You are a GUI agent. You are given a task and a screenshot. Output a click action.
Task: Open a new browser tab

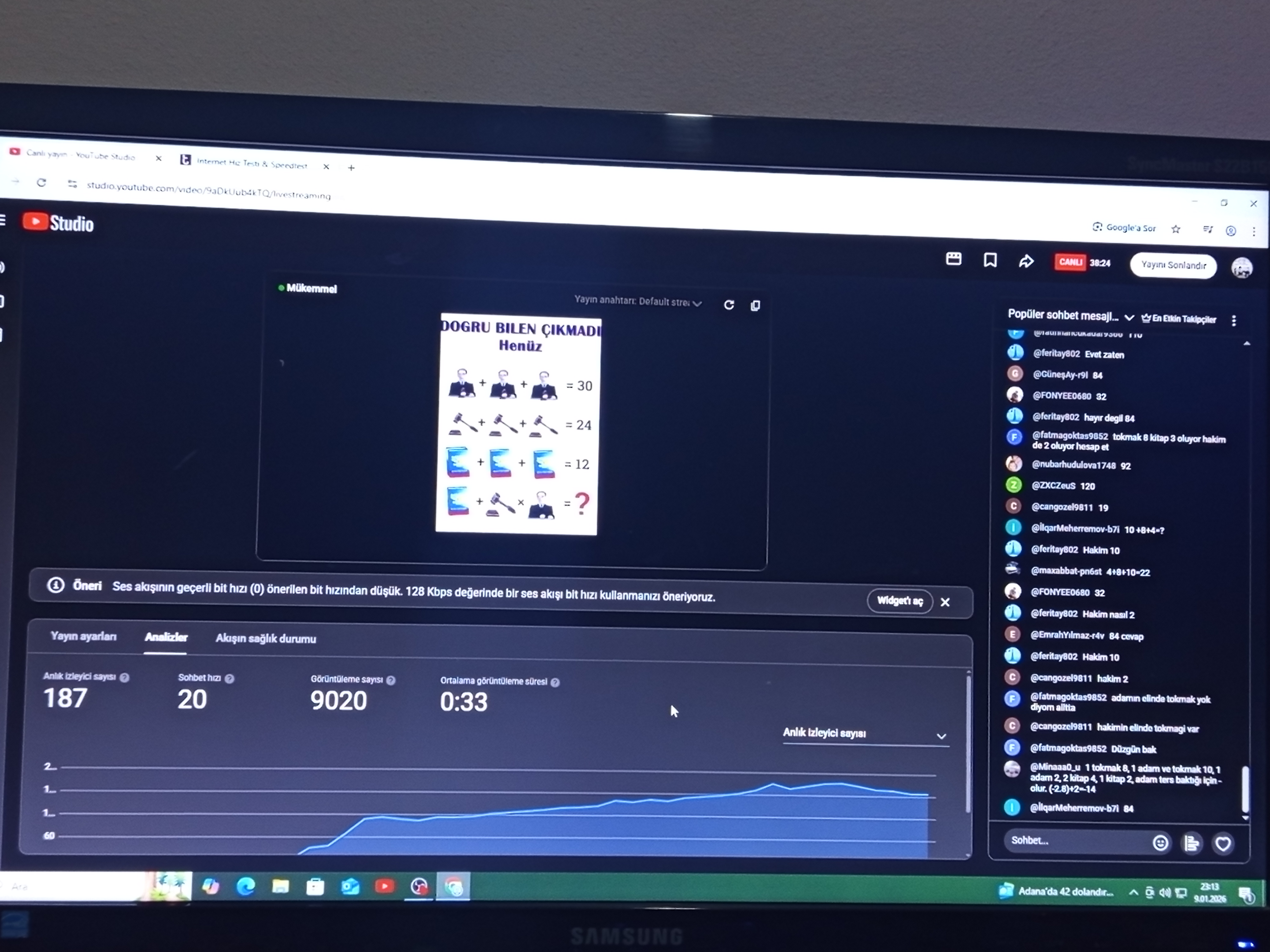pos(351,168)
